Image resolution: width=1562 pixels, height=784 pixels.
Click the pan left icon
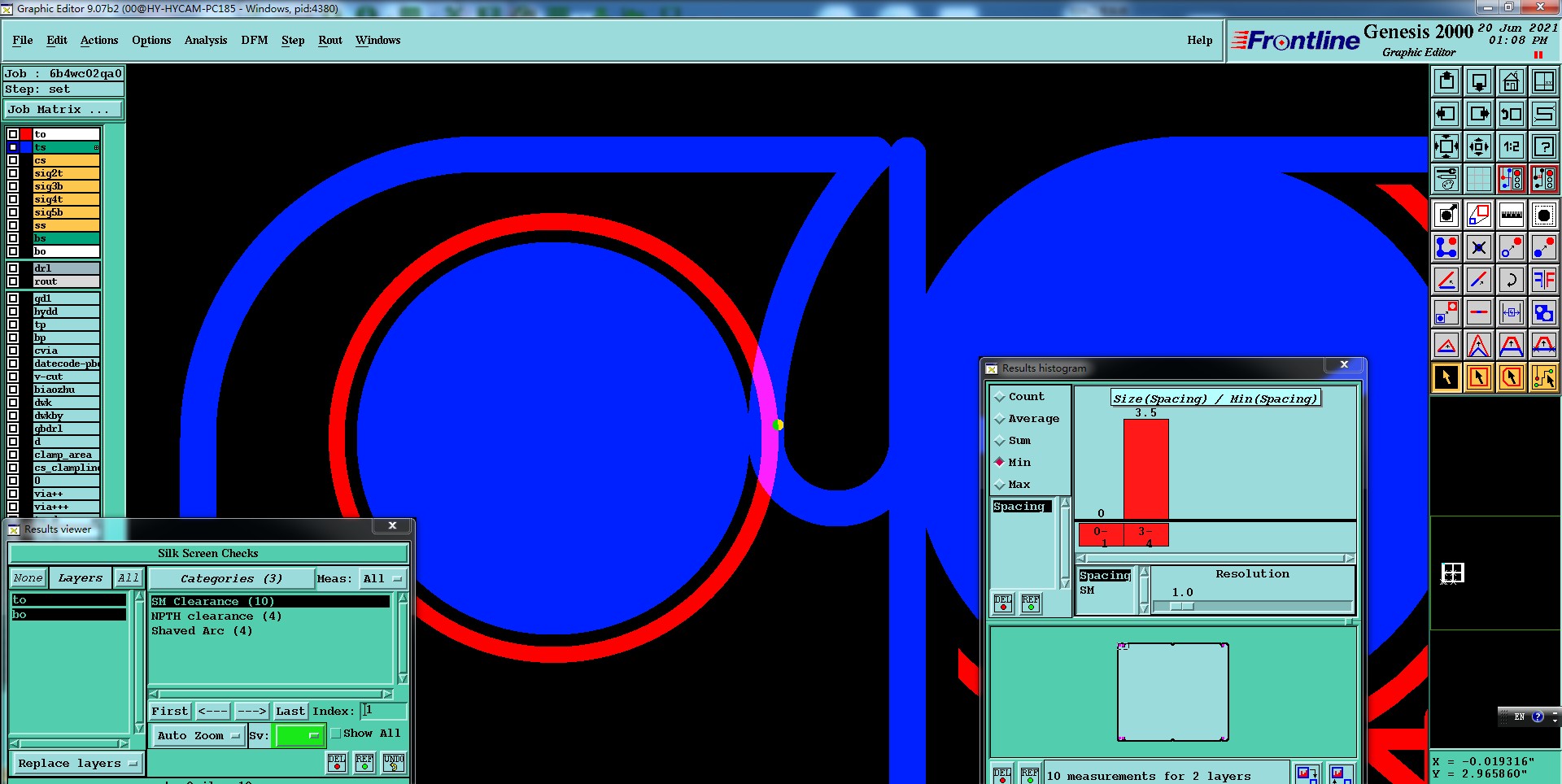1446,114
